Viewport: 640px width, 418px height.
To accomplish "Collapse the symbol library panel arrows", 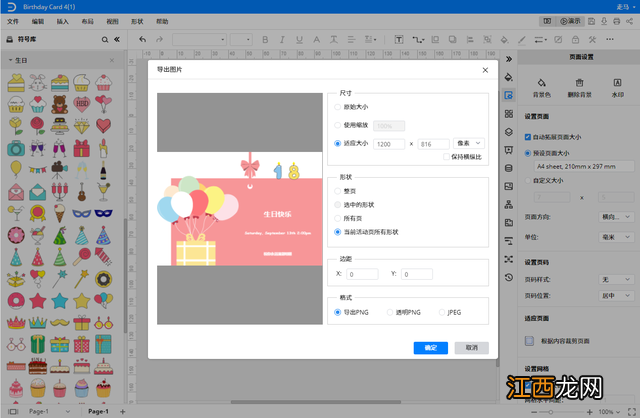I will click(x=117, y=39).
